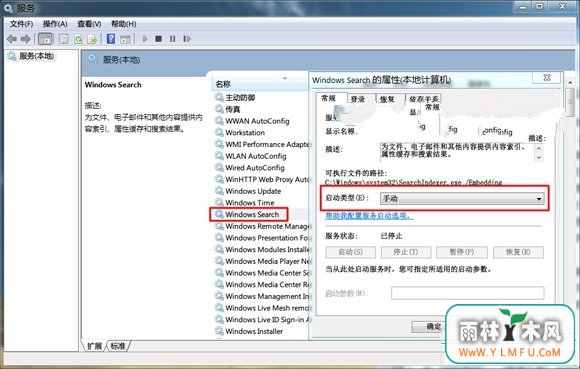Open the 启动类型 dropdown set to 手动
Viewport: 580px width, 369px height.
click(462, 199)
